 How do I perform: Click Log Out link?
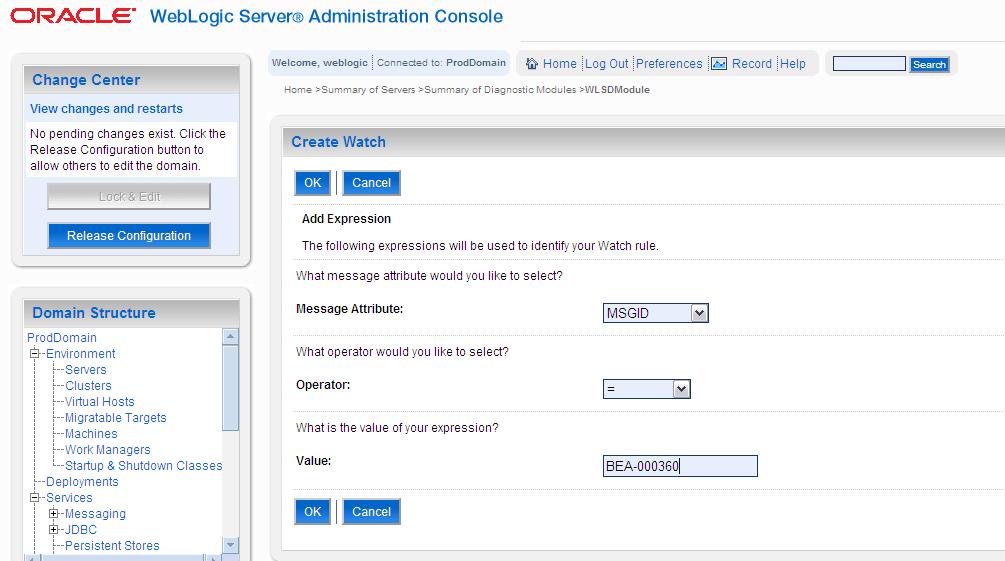606,63
